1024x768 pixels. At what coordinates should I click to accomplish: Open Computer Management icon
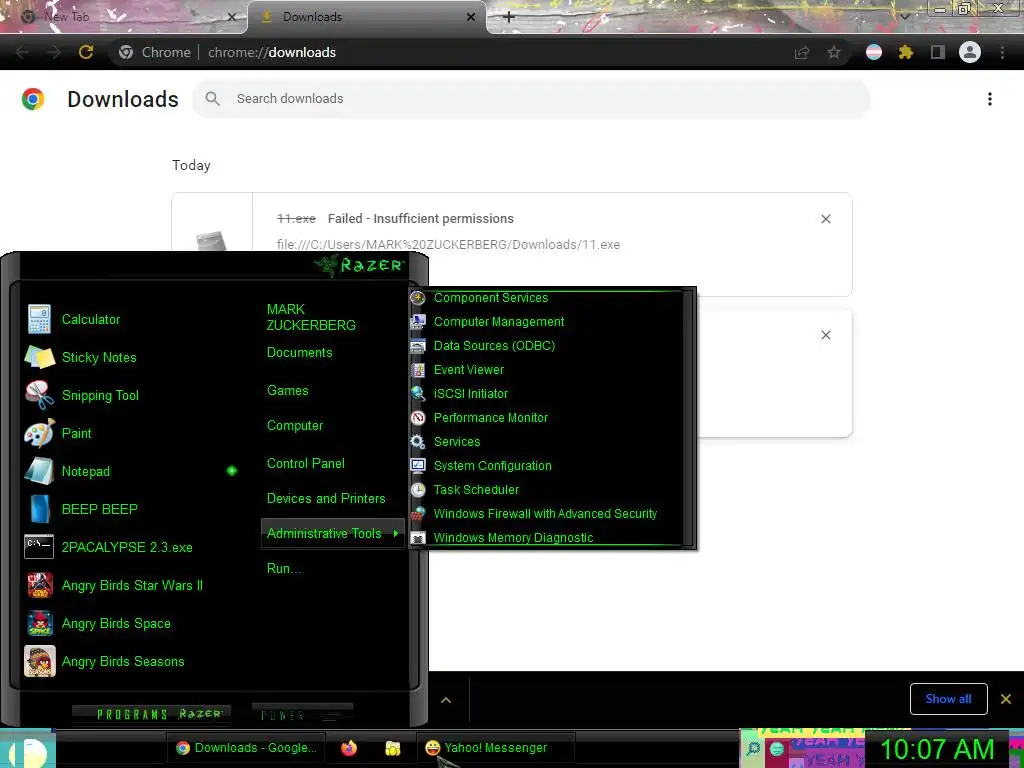(x=418, y=322)
